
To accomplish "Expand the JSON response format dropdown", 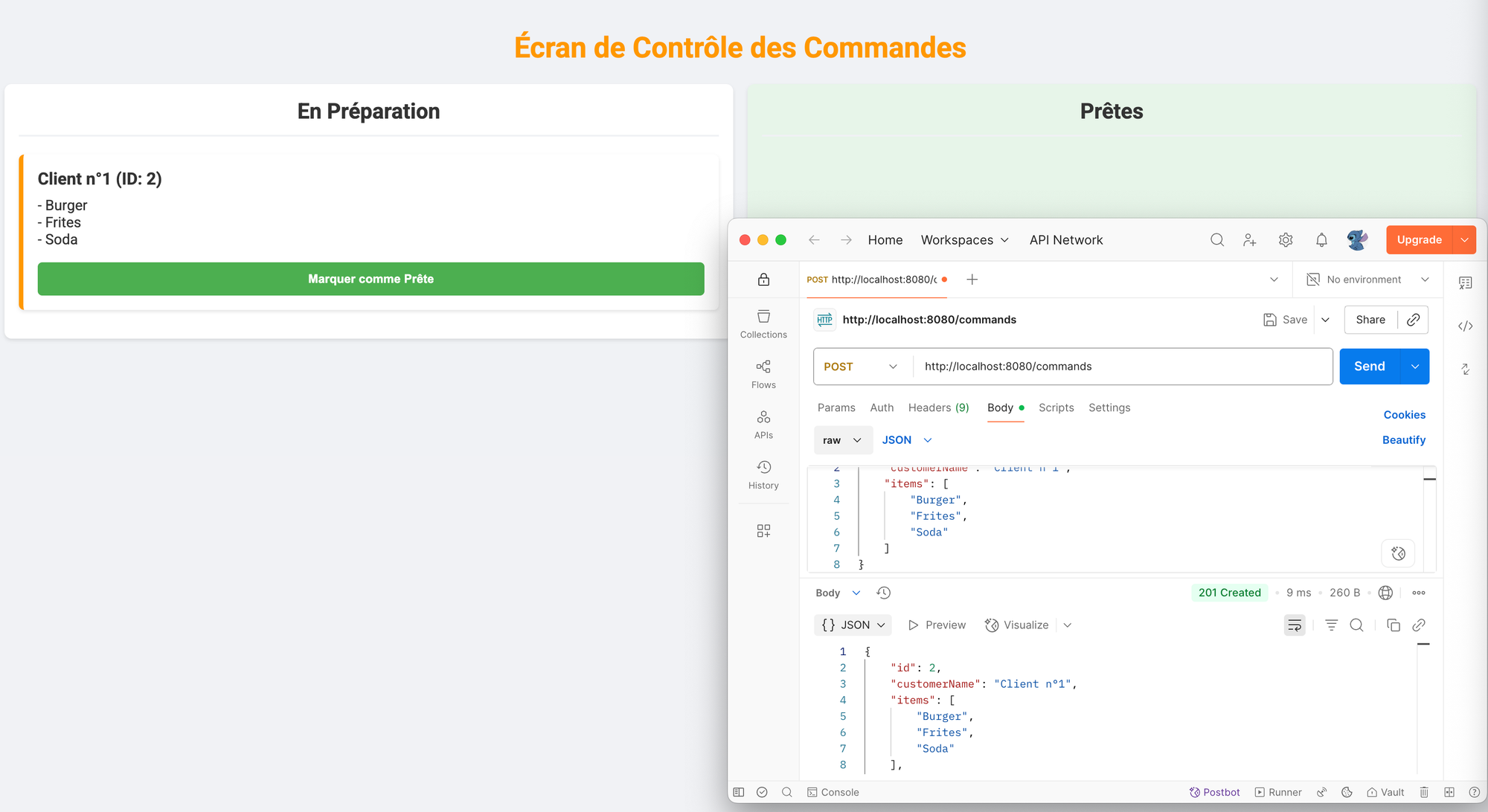I will pyautogui.click(x=853, y=625).
